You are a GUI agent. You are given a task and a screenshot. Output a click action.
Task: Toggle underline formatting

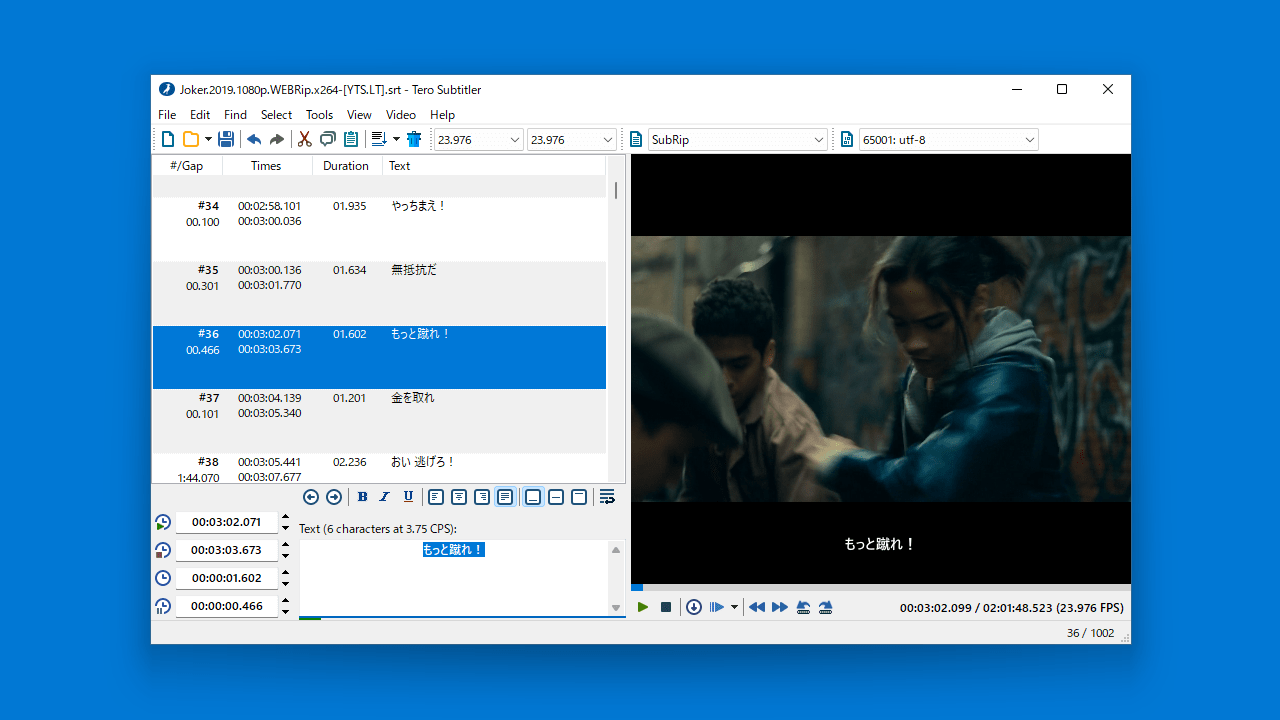click(x=408, y=497)
